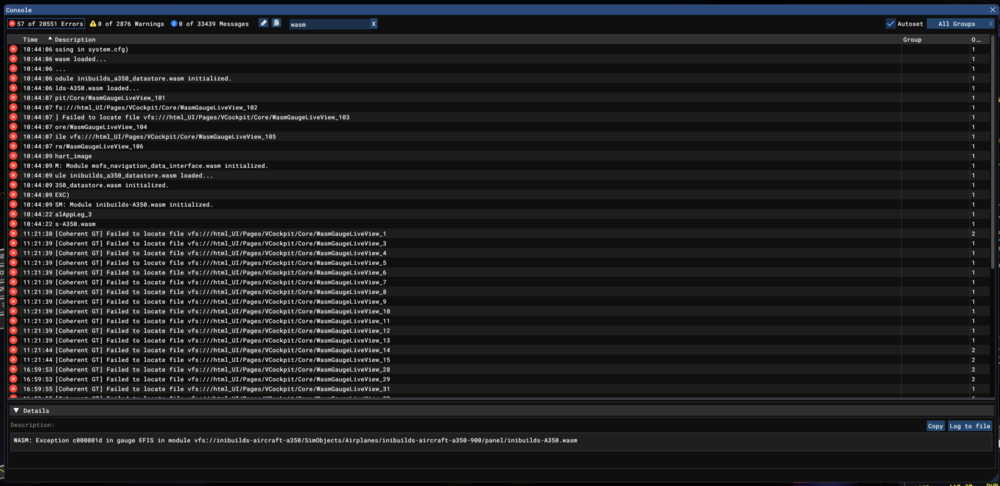
Task: Click the O... occurrences column header
Action: (976, 40)
